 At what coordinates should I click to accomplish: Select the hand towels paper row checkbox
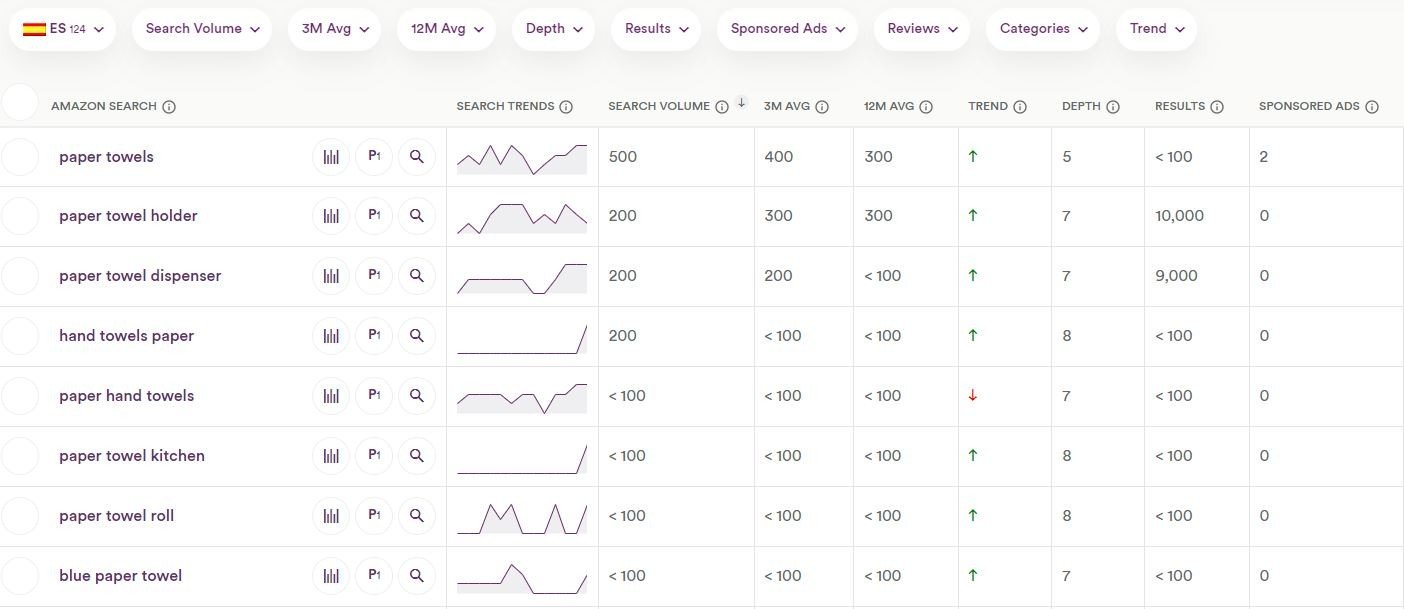[20, 336]
